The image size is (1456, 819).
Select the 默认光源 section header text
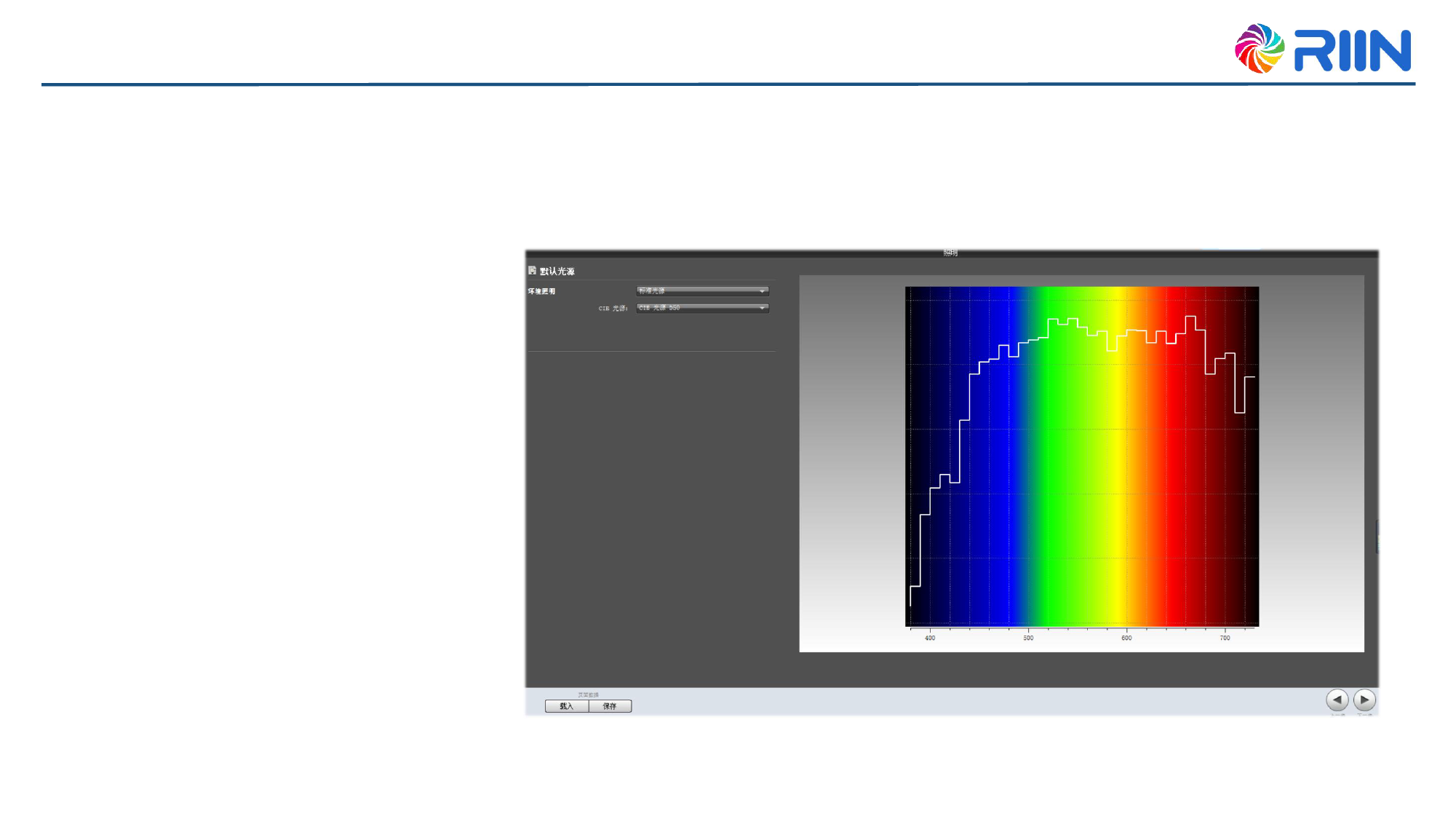pos(557,272)
